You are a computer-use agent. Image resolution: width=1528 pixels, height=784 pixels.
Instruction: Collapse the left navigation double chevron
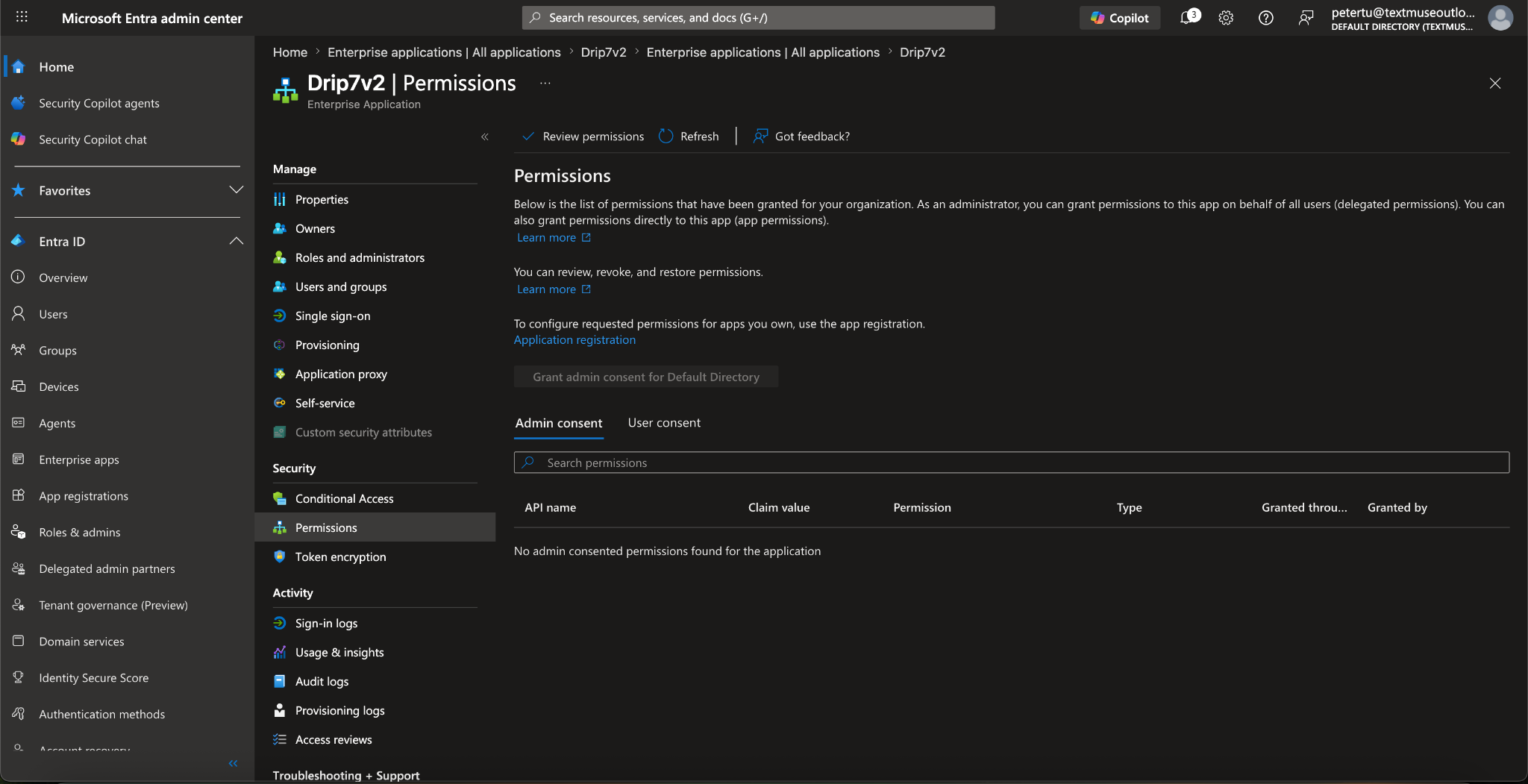point(233,763)
